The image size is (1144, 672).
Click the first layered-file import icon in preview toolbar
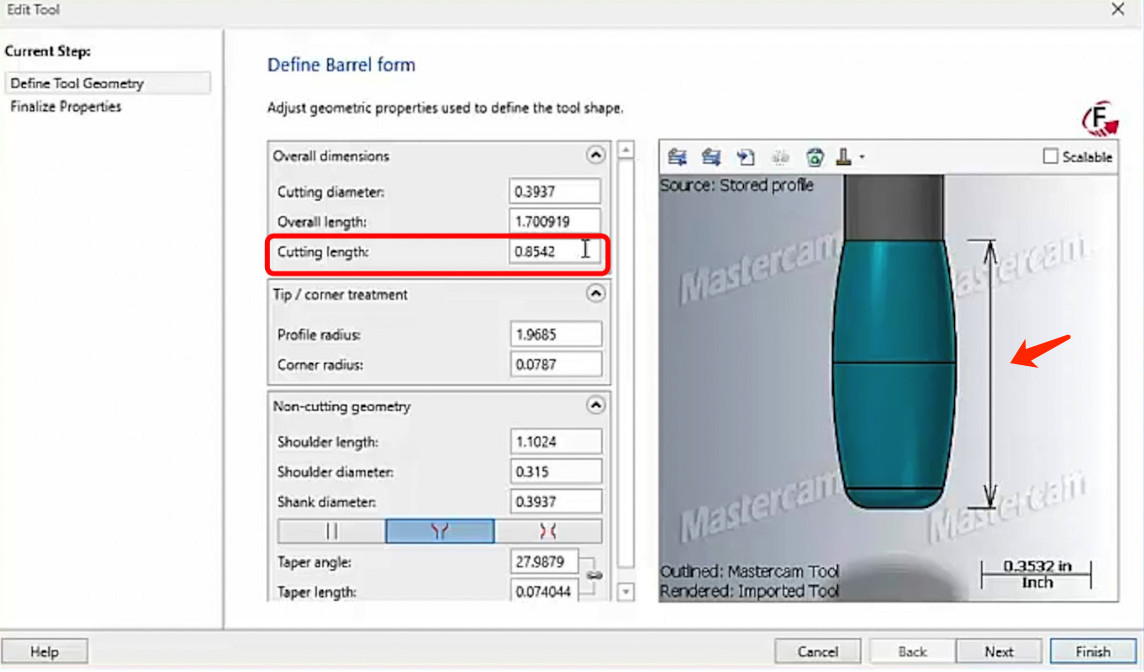pyautogui.click(x=677, y=157)
